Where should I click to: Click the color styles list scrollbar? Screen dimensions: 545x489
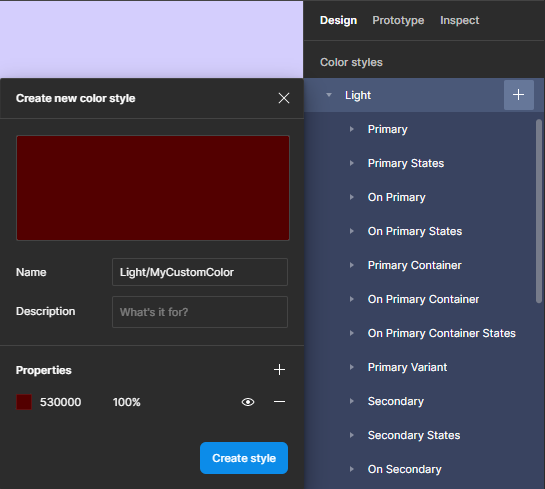pos(539,211)
